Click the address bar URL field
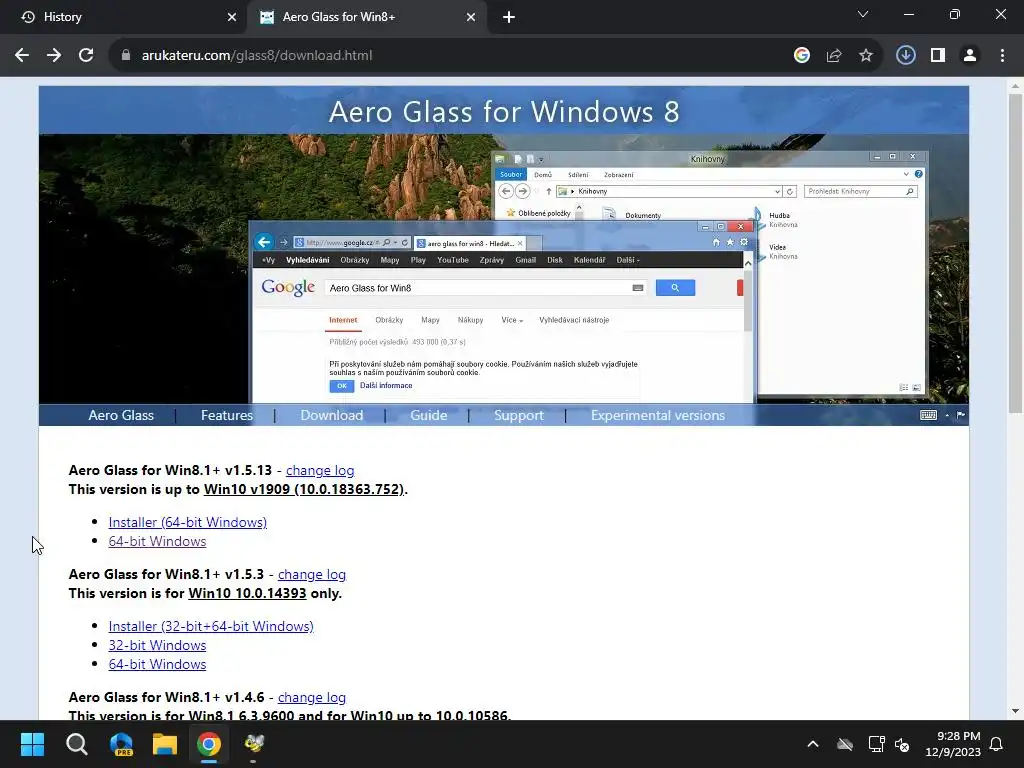 (451, 56)
